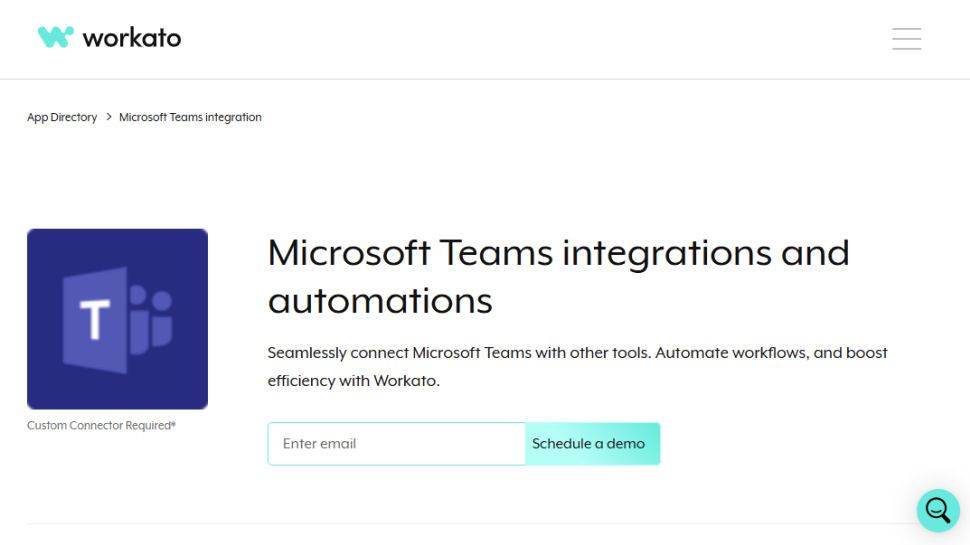Click the workato wordmark text
The height and width of the screenshot is (545, 970).
131,38
